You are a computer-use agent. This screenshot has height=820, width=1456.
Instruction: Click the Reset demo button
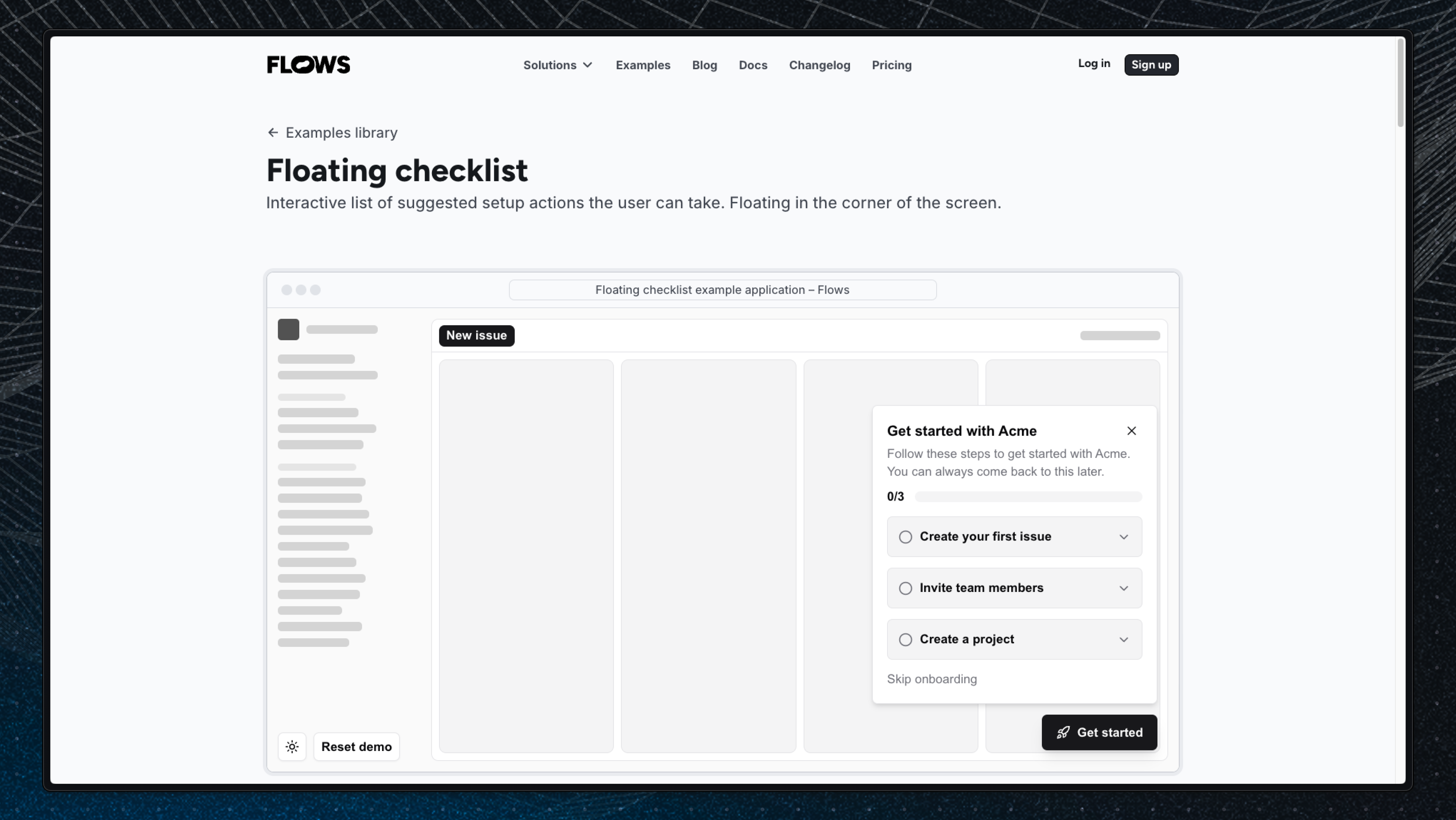pyautogui.click(x=356, y=746)
